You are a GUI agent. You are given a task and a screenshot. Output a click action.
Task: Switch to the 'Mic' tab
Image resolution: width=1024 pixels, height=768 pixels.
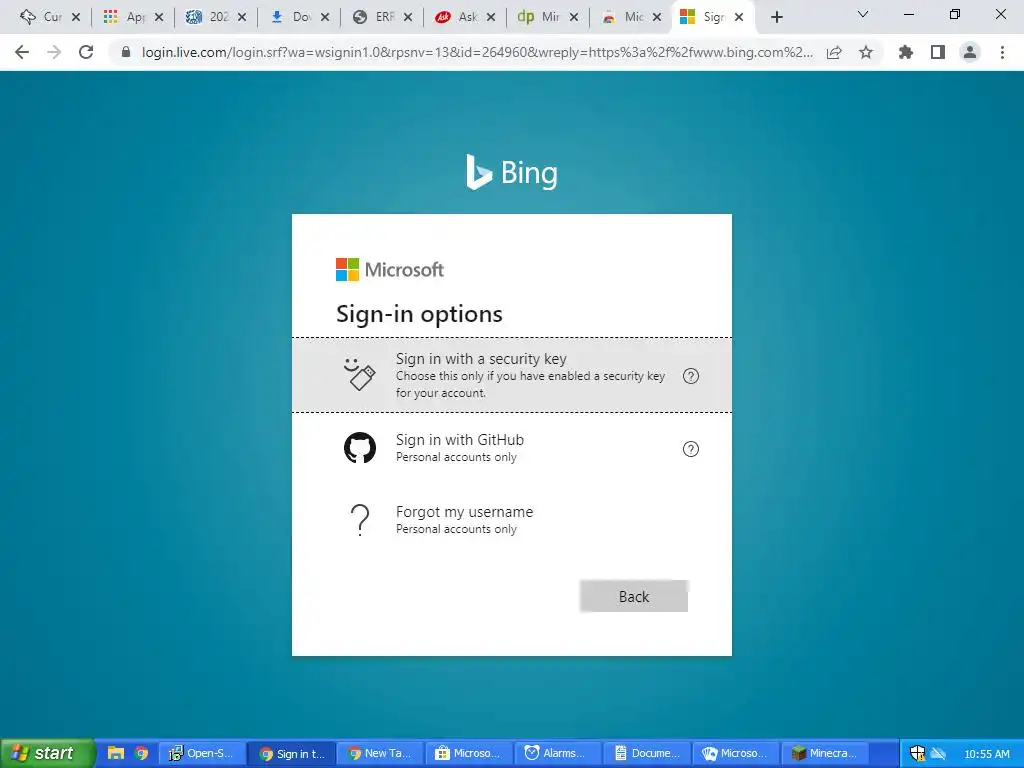pyautogui.click(x=624, y=17)
